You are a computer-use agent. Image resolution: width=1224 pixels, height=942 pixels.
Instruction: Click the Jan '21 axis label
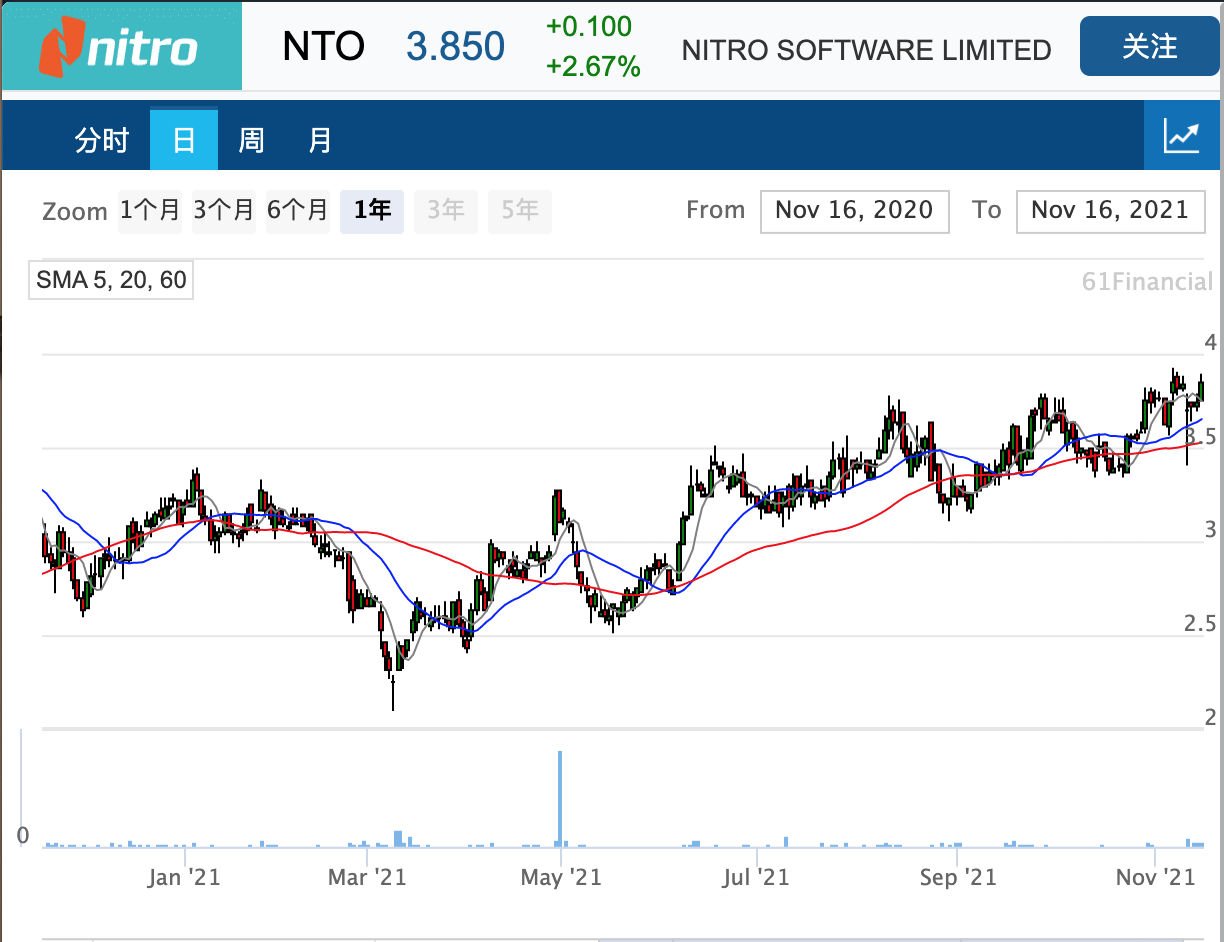coord(184,877)
